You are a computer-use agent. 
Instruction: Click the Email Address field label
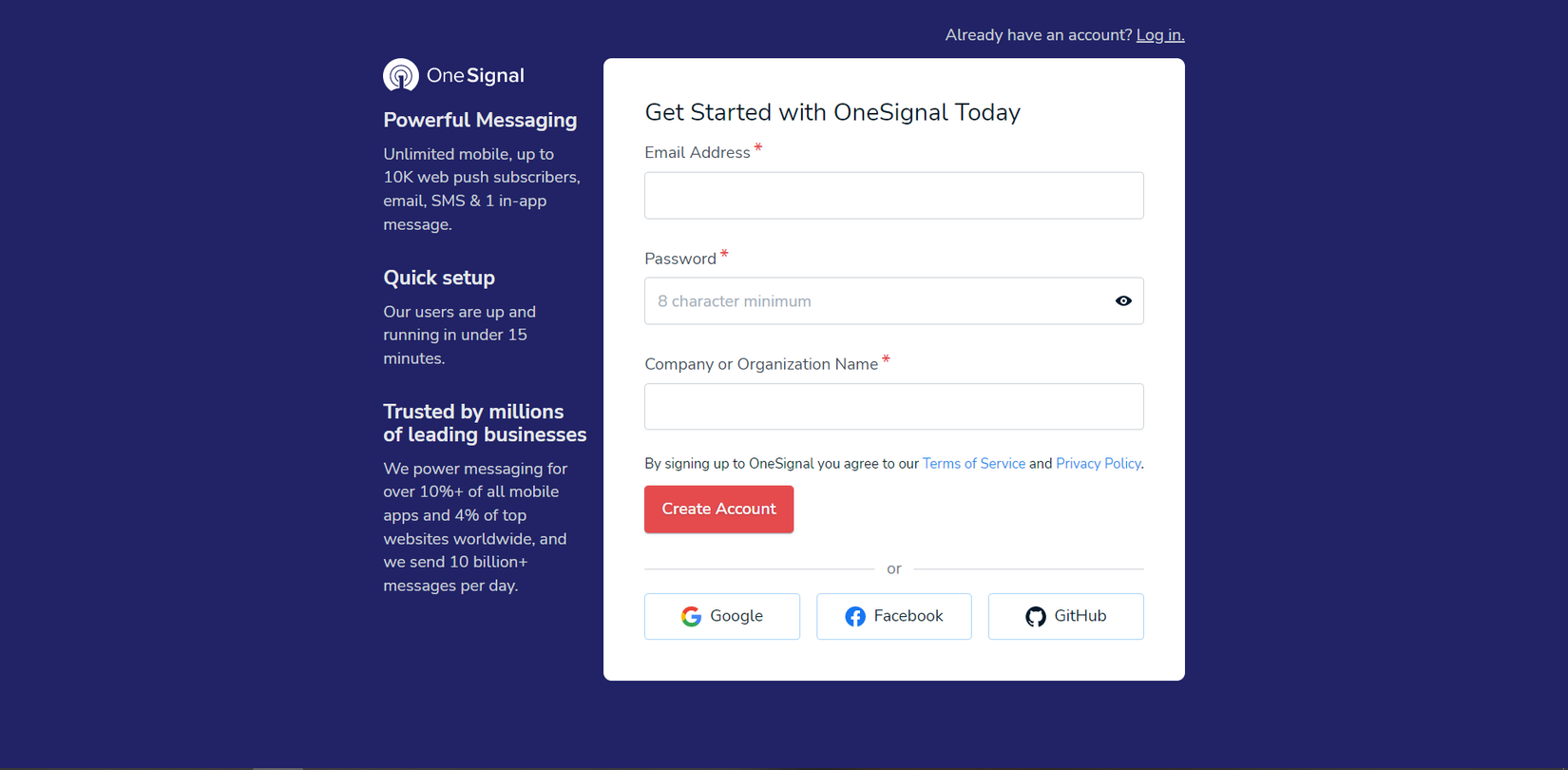697,153
